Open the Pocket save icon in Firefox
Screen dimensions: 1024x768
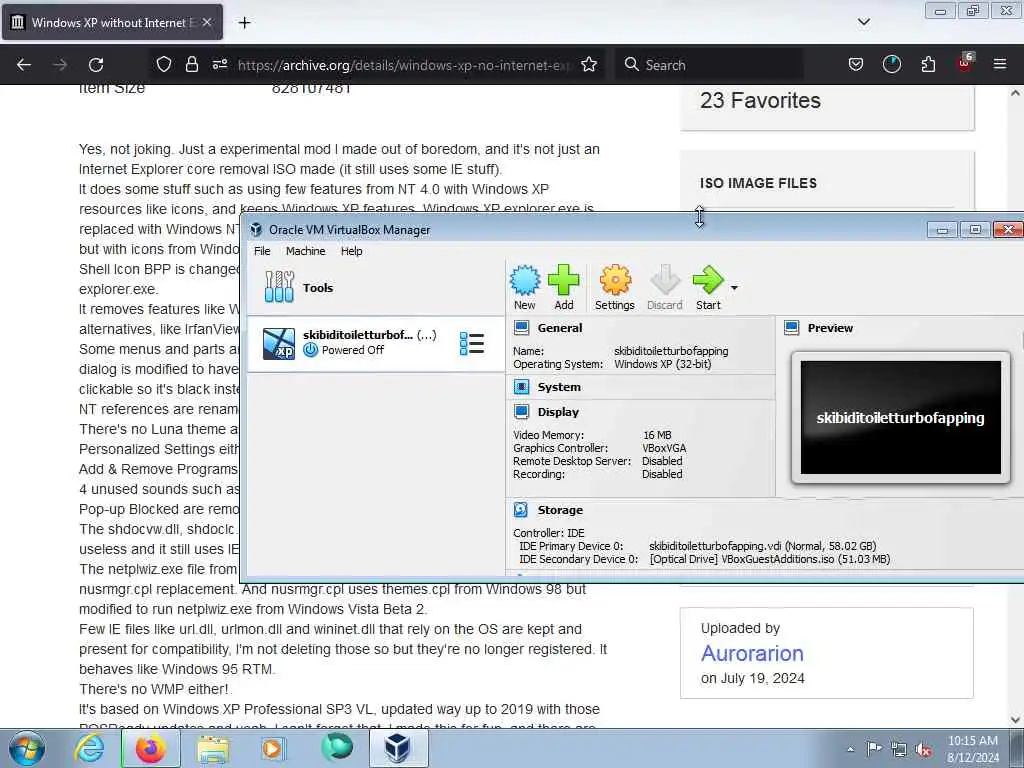coord(856,64)
